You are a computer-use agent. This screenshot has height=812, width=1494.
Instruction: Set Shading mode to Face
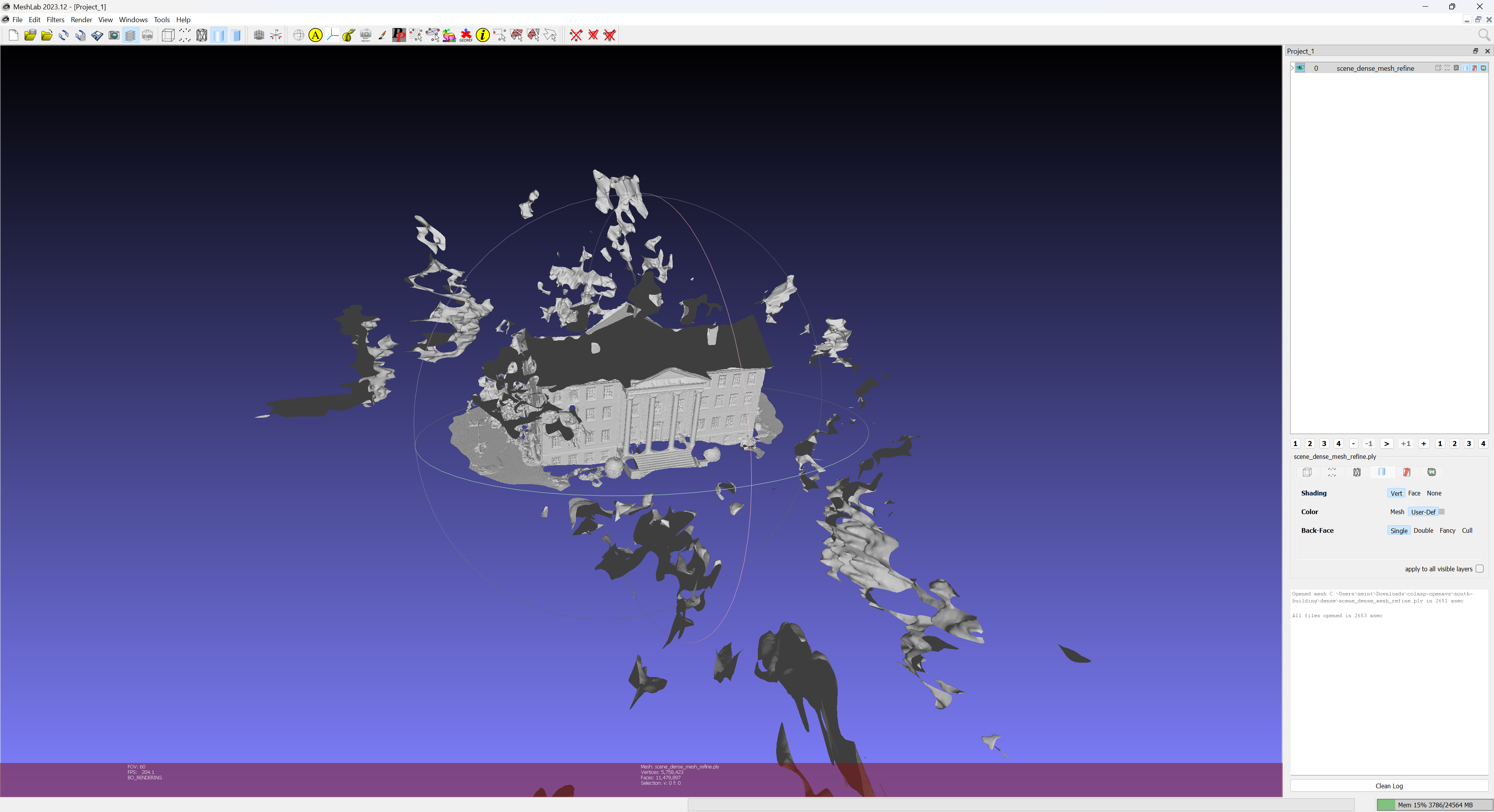tap(1414, 493)
